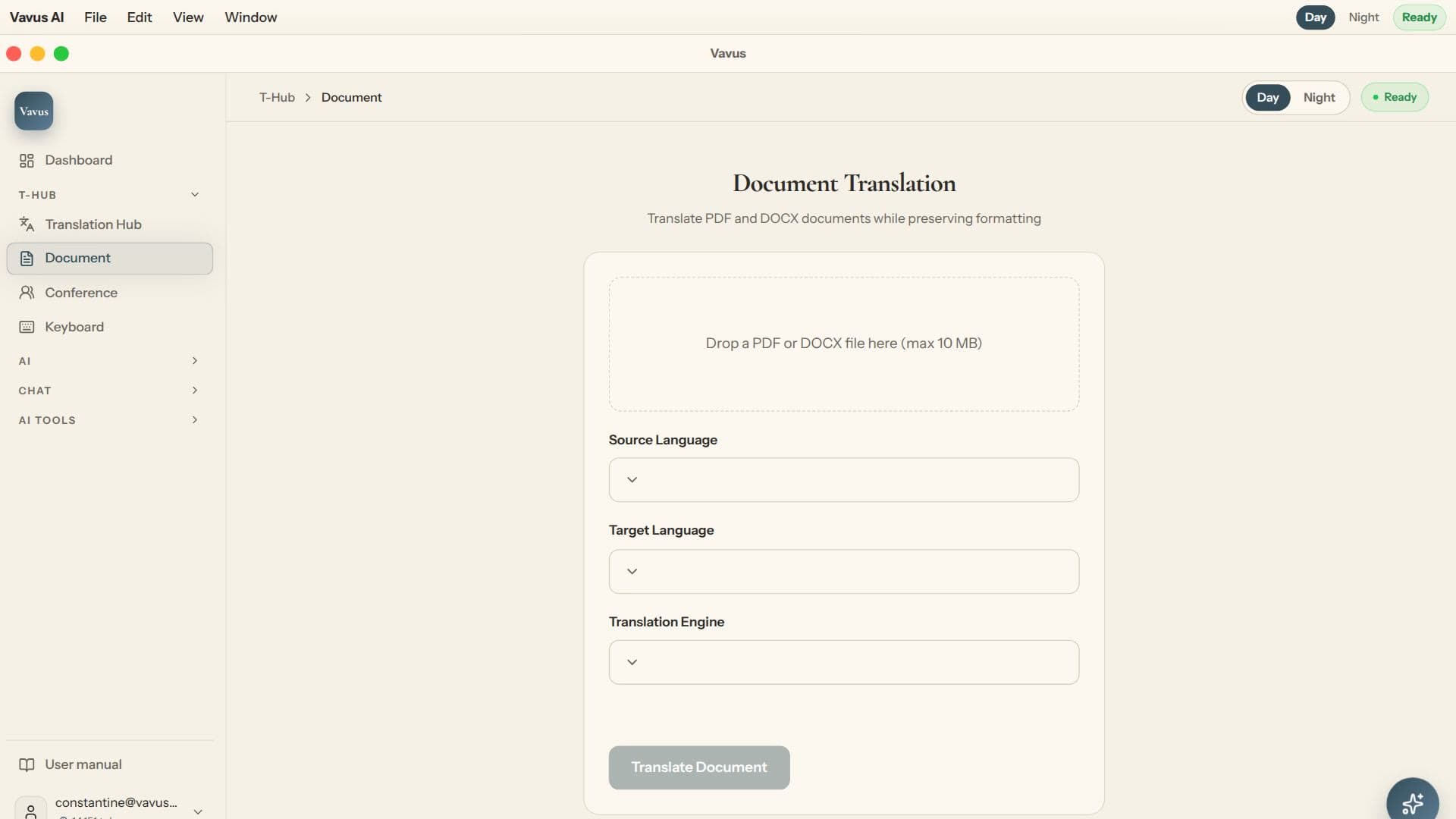This screenshot has width=1456, height=819.
Task: Open the View menu
Action: (x=188, y=17)
